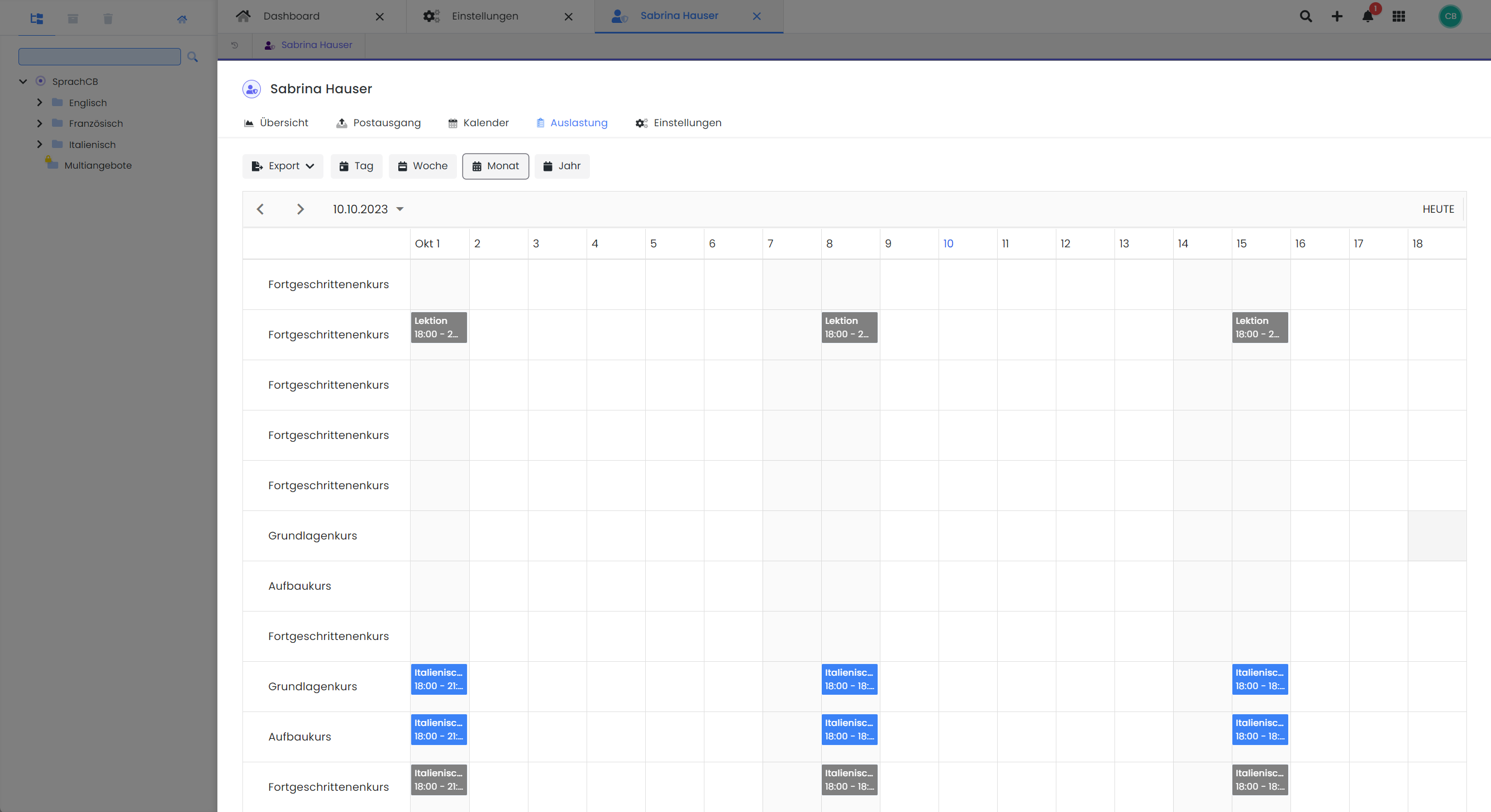Image resolution: width=1491 pixels, height=812 pixels.
Task: Switch to the Dashboard tab
Action: [291, 16]
